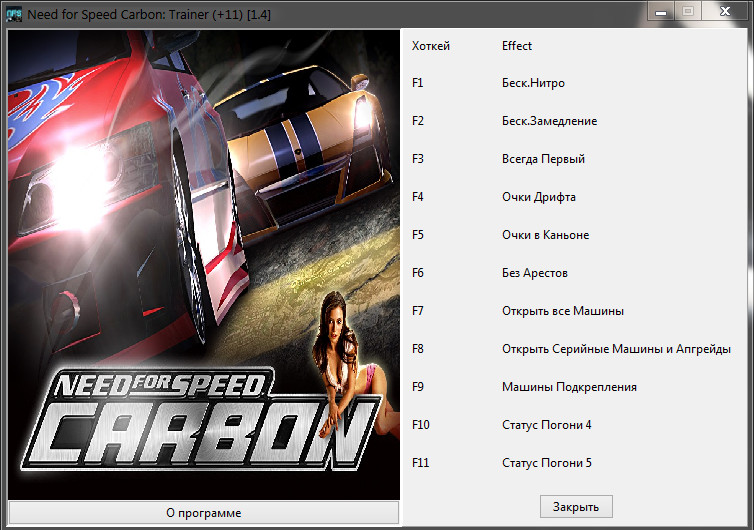Image resolution: width=754 pixels, height=530 pixels.
Task: Click the F1 hotkey label
Action: tap(418, 83)
